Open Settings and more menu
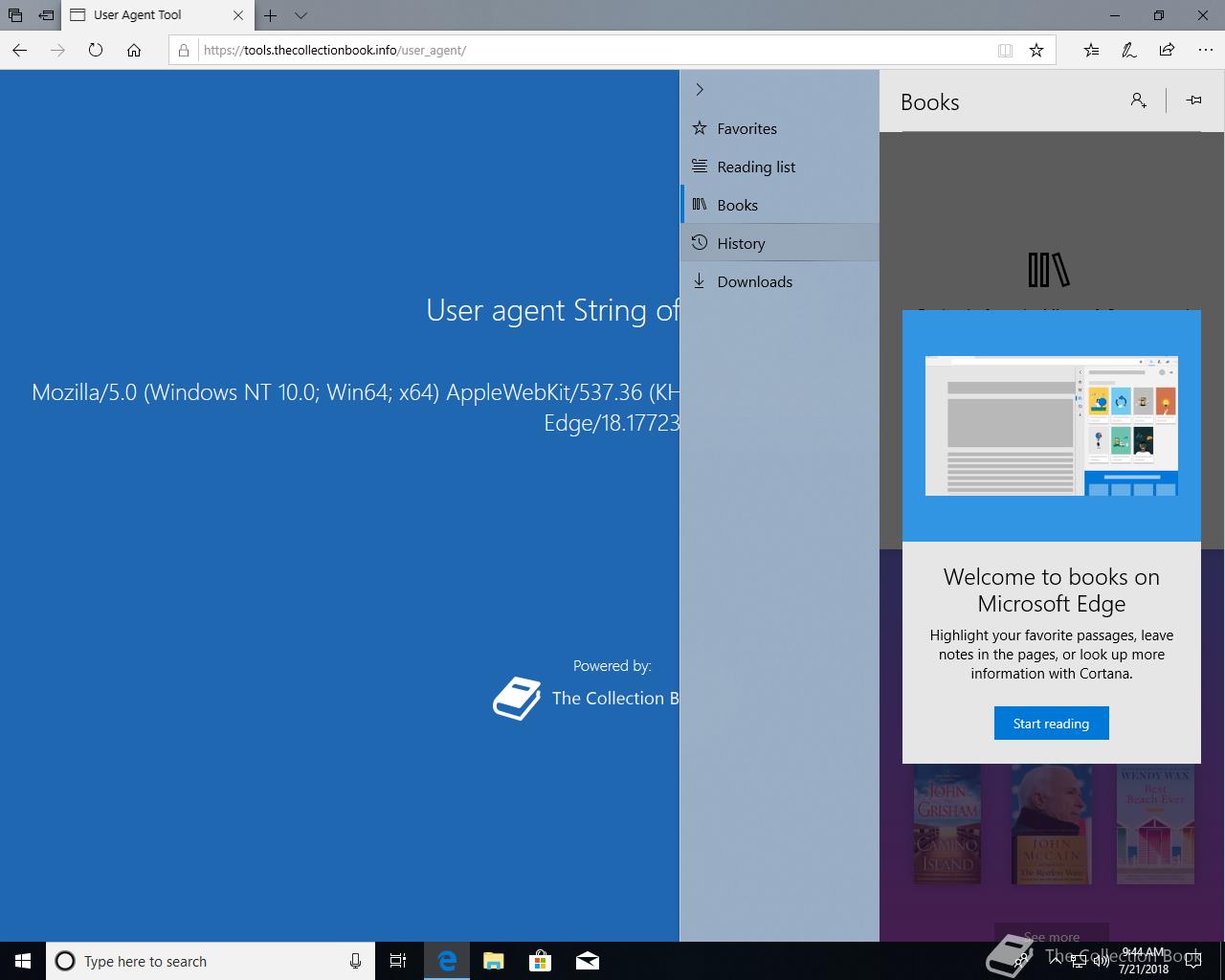Viewport: 1225px width, 980px height. [x=1205, y=50]
